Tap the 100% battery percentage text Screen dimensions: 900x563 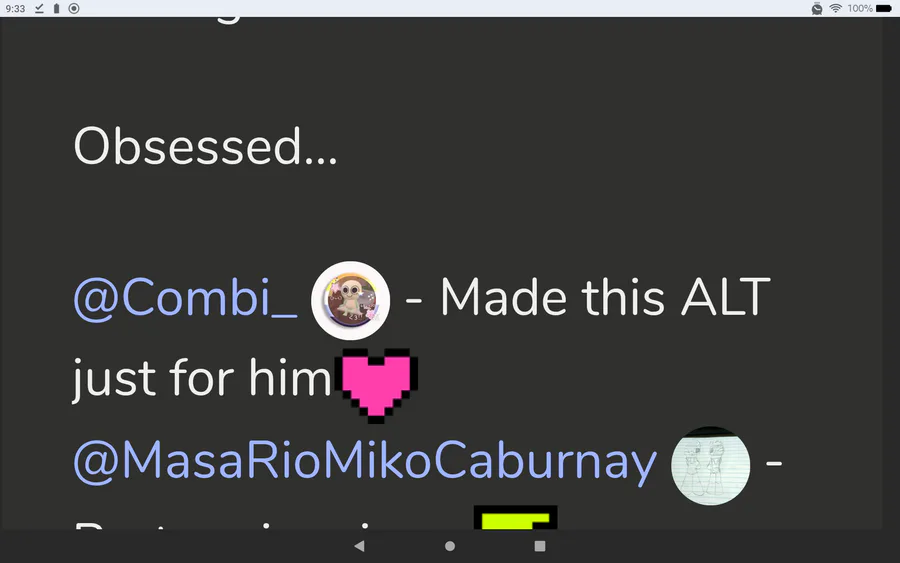860,8
